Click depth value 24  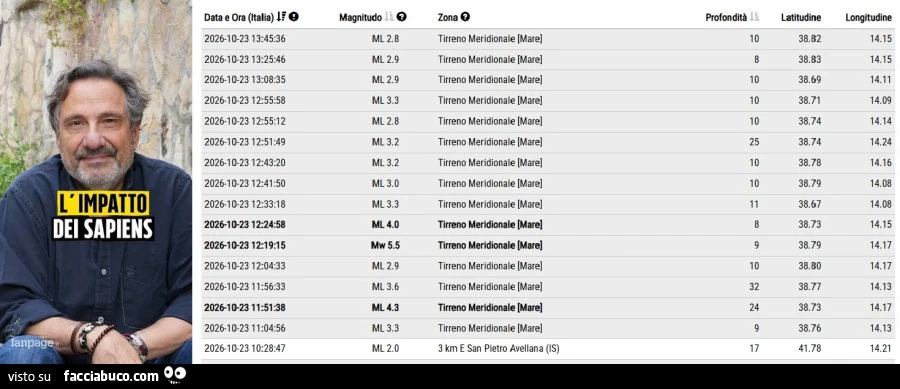pyautogui.click(x=754, y=308)
